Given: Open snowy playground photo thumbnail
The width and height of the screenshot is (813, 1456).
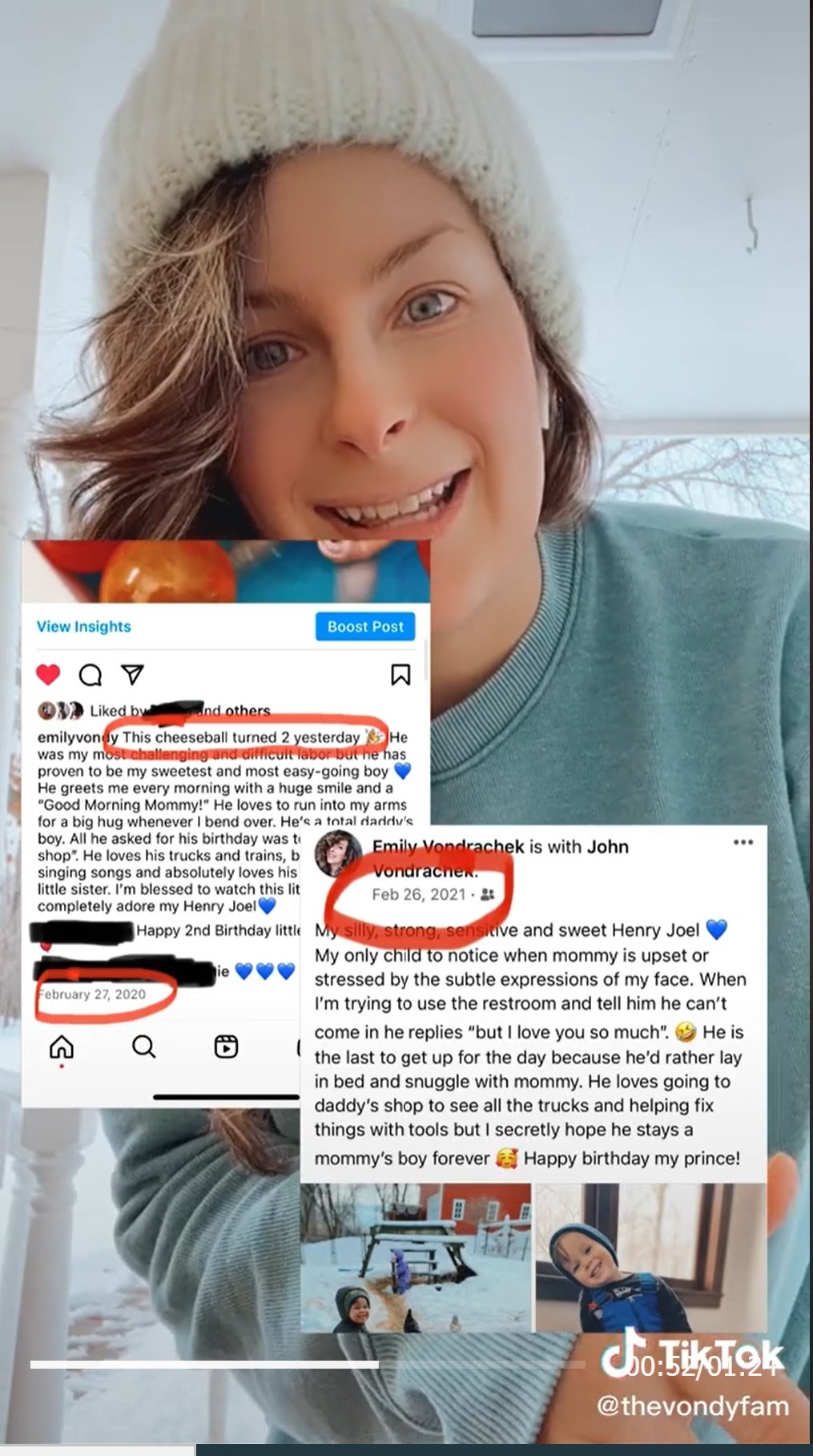Looking at the screenshot, I should point(416,1258).
